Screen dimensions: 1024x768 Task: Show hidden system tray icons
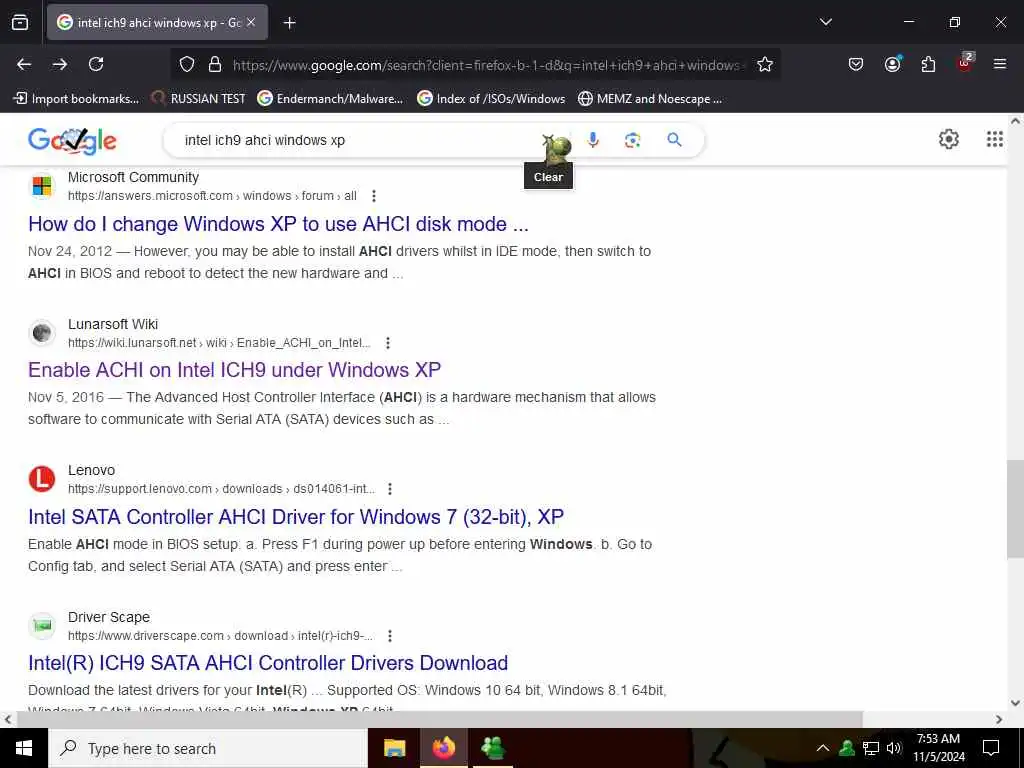(823, 748)
